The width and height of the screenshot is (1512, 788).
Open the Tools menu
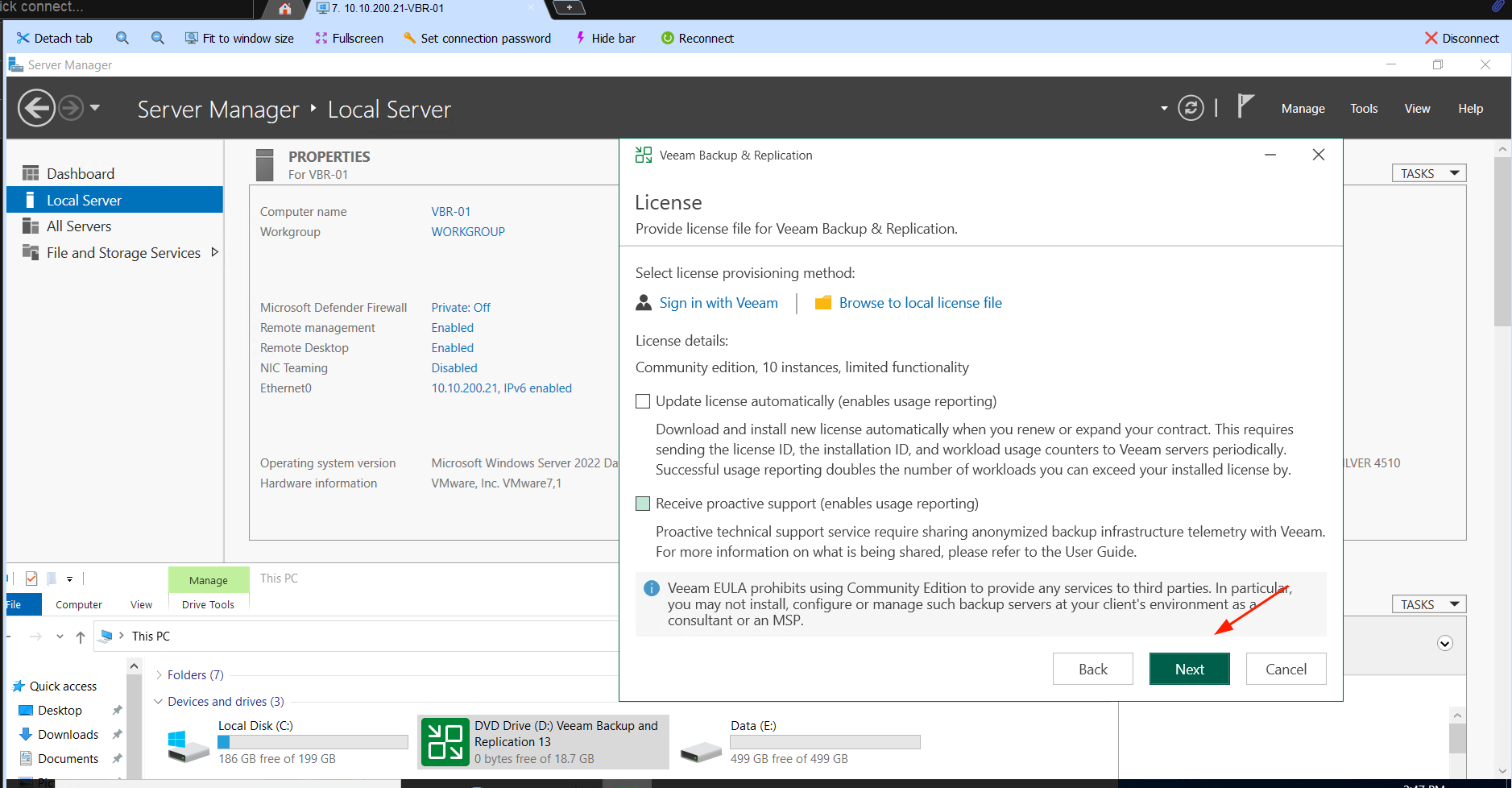[x=1364, y=109]
